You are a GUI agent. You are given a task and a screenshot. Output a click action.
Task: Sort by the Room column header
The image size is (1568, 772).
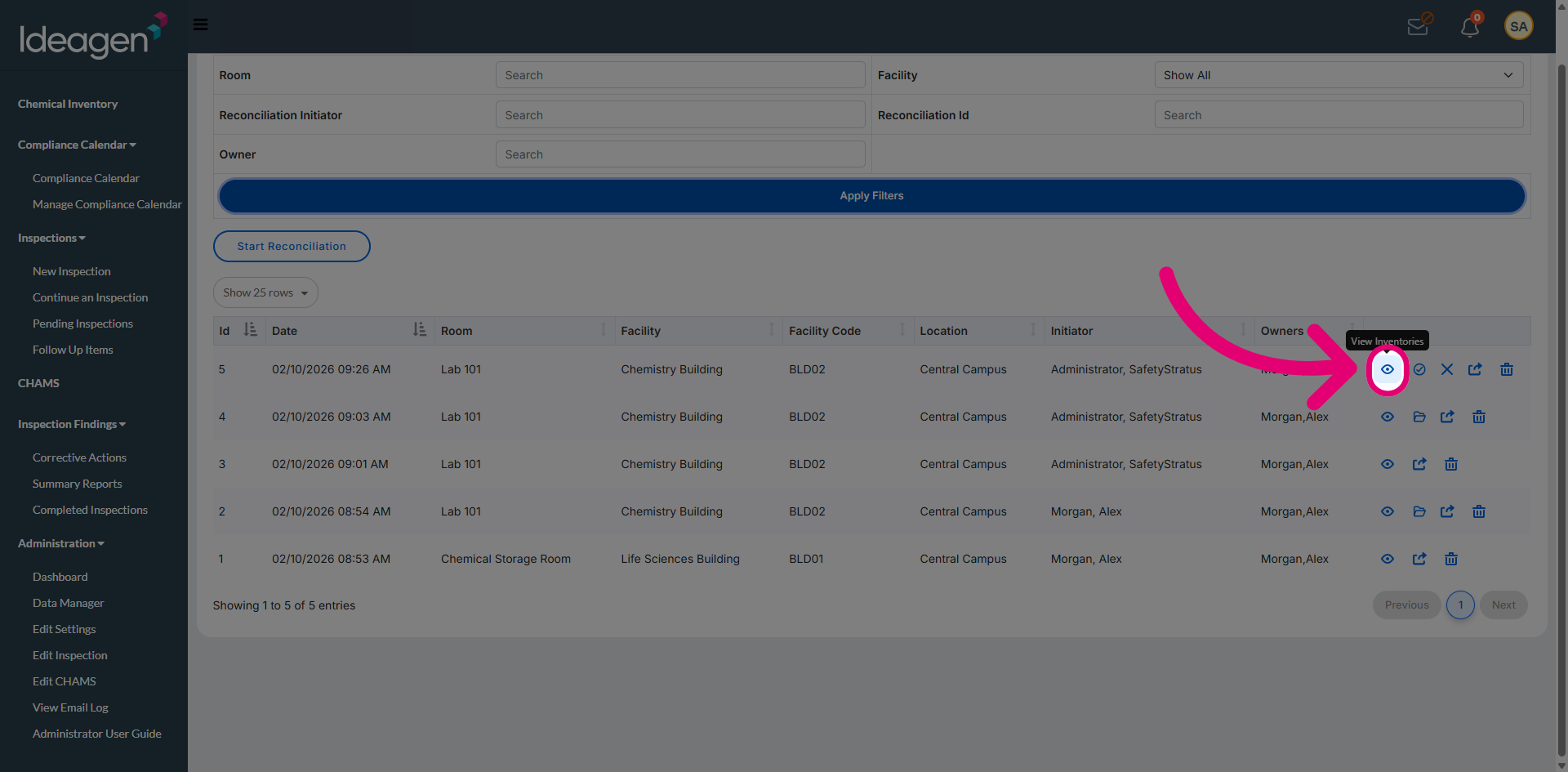tap(524, 330)
